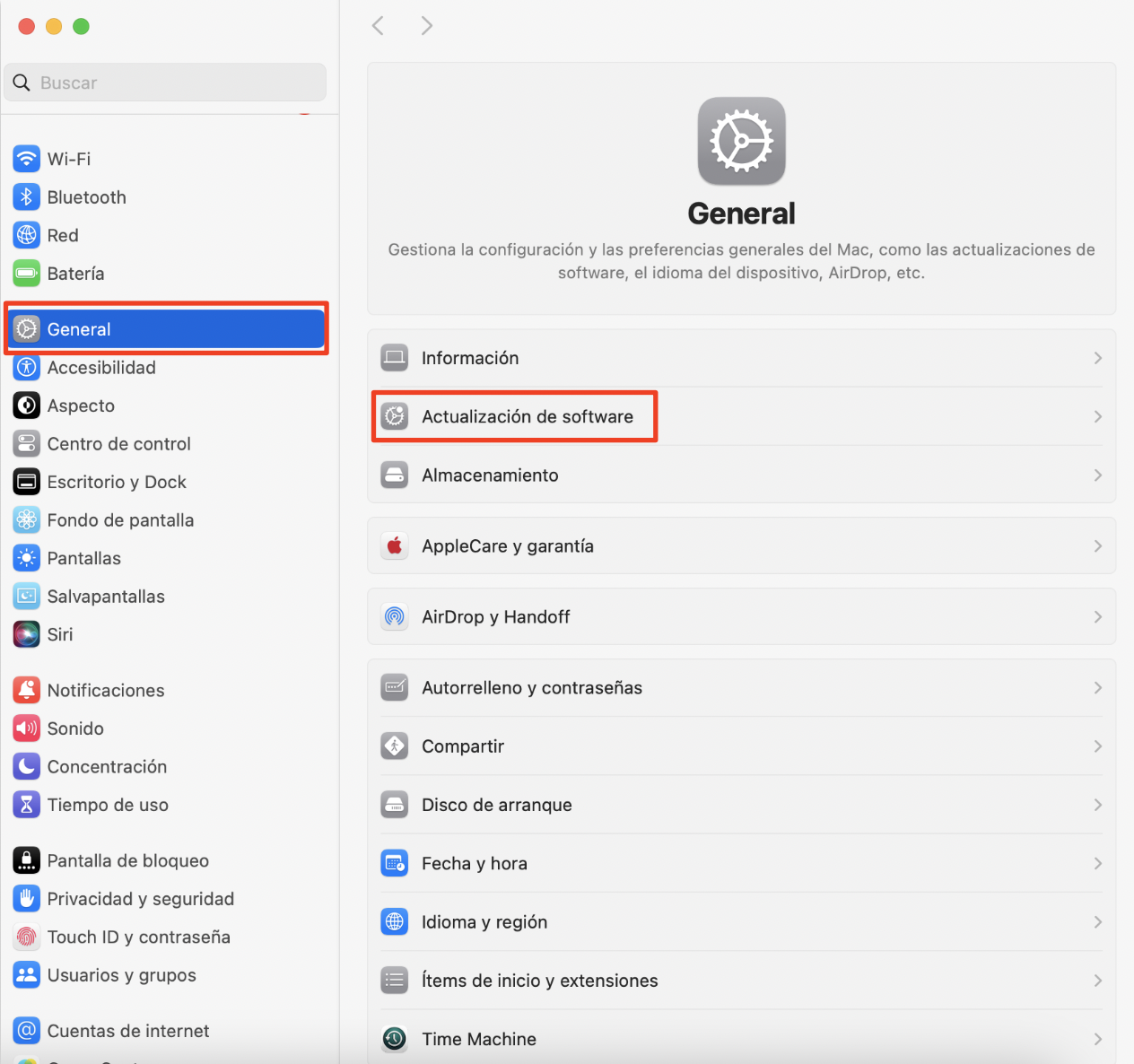
Task: Select the Time Machine icon
Action: [x=395, y=1038]
